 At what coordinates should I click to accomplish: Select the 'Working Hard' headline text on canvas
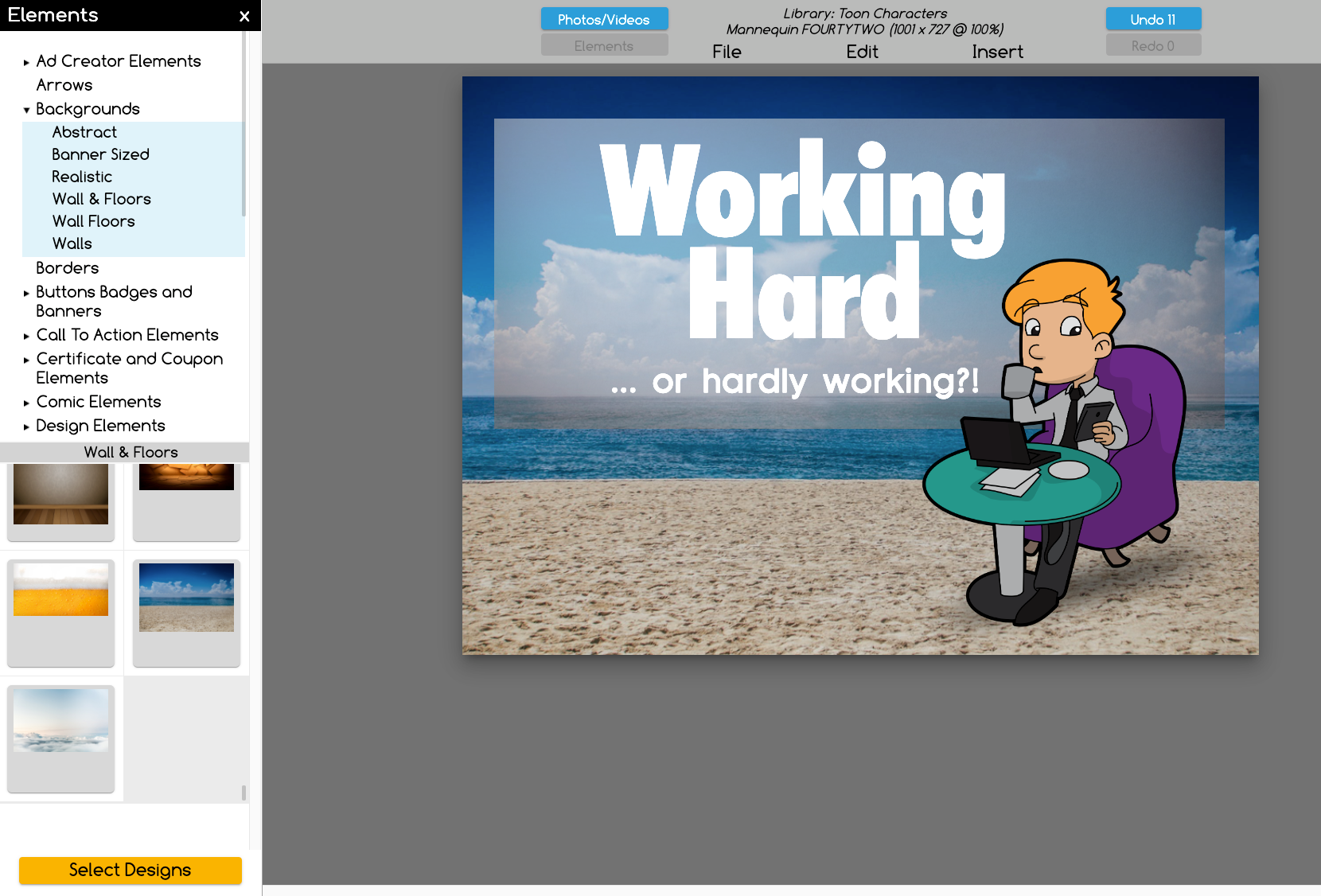(802, 239)
